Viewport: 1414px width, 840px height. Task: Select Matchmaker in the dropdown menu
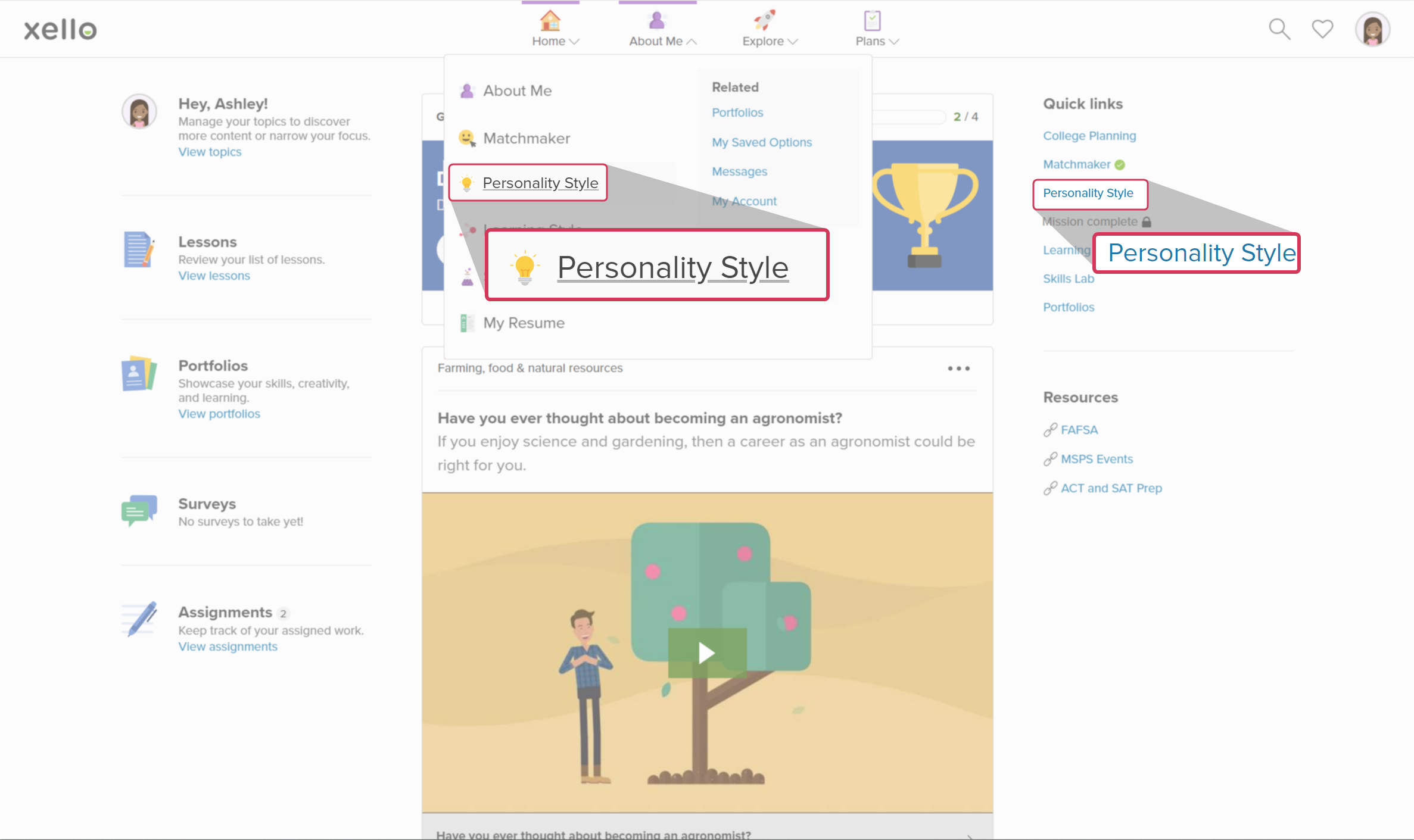pyautogui.click(x=527, y=138)
